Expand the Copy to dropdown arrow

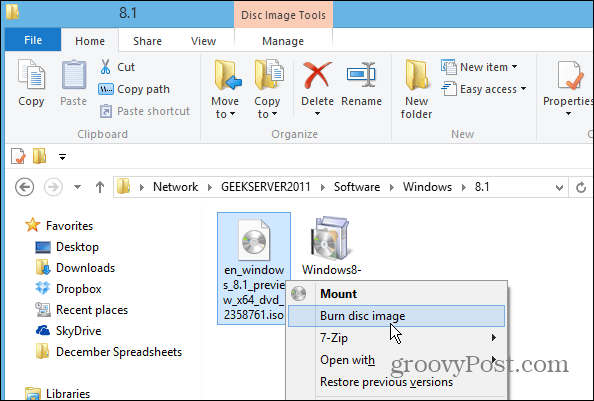274,114
